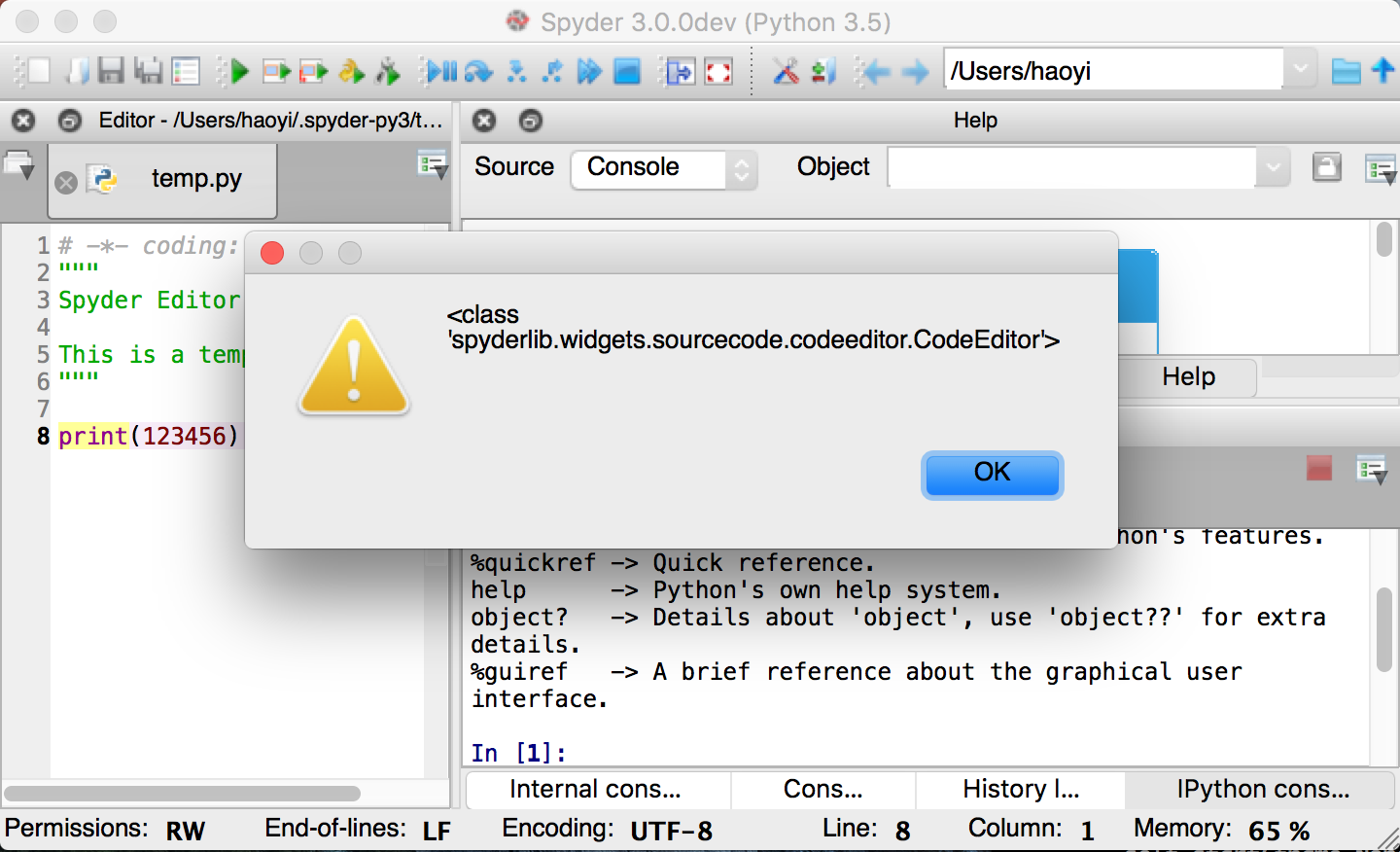
Task: Click OK in the warning dialog
Action: [992, 475]
